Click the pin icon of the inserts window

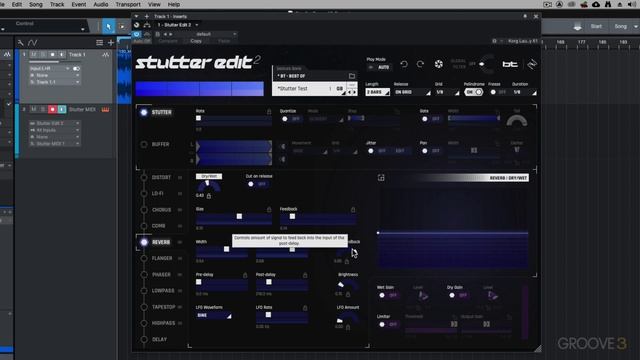point(525,16)
